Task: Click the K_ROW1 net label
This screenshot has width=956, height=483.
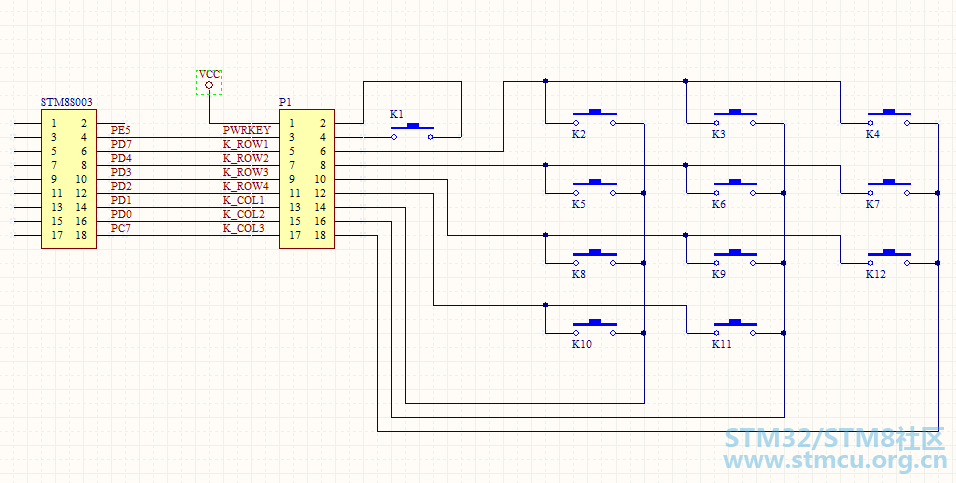Action: pyautogui.click(x=246, y=144)
